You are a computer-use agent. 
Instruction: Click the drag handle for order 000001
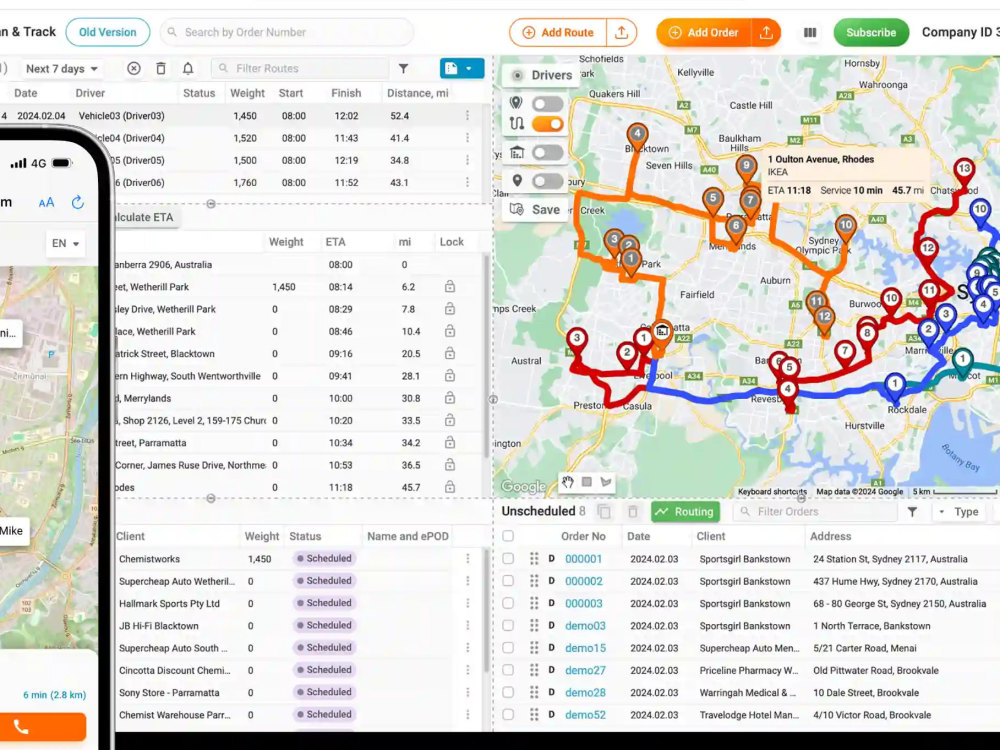pos(534,559)
